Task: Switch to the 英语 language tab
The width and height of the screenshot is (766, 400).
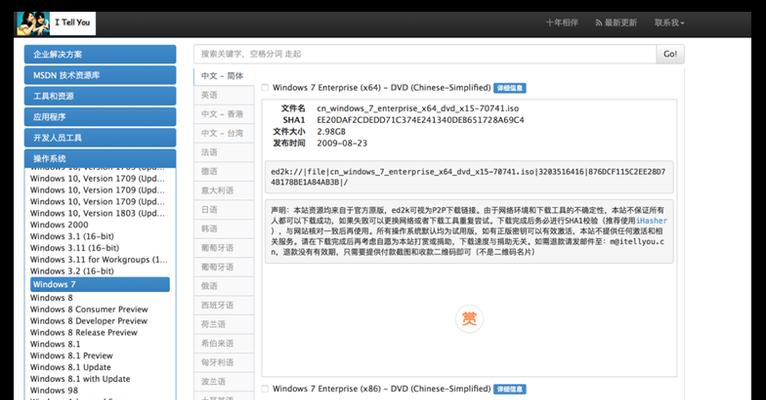Action: (x=224, y=95)
